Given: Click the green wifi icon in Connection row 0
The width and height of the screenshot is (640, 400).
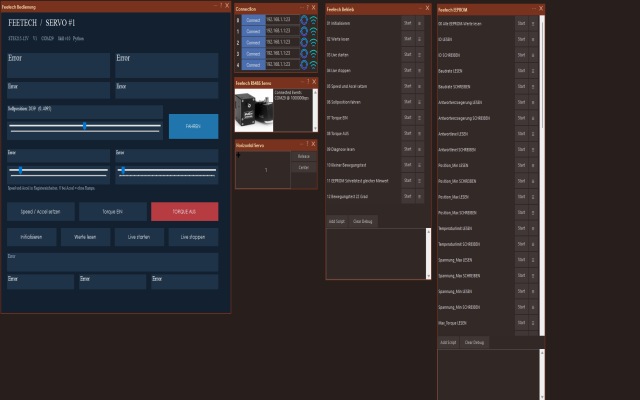Looking at the screenshot, I should click(x=313, y=20).
